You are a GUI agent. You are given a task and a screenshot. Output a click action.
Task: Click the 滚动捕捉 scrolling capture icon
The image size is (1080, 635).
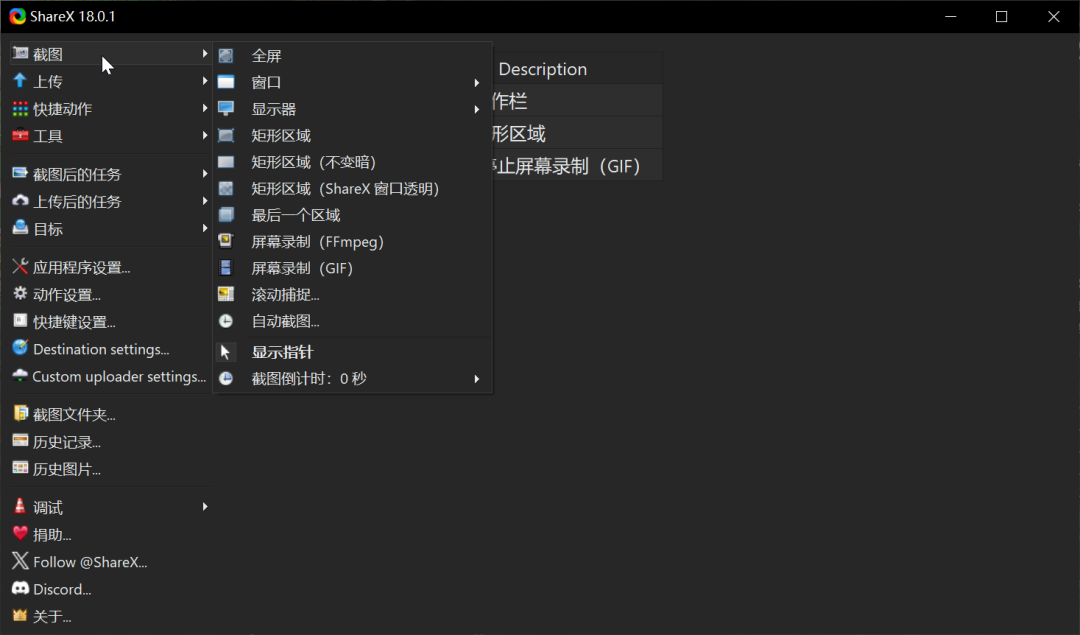pos(226,294)
